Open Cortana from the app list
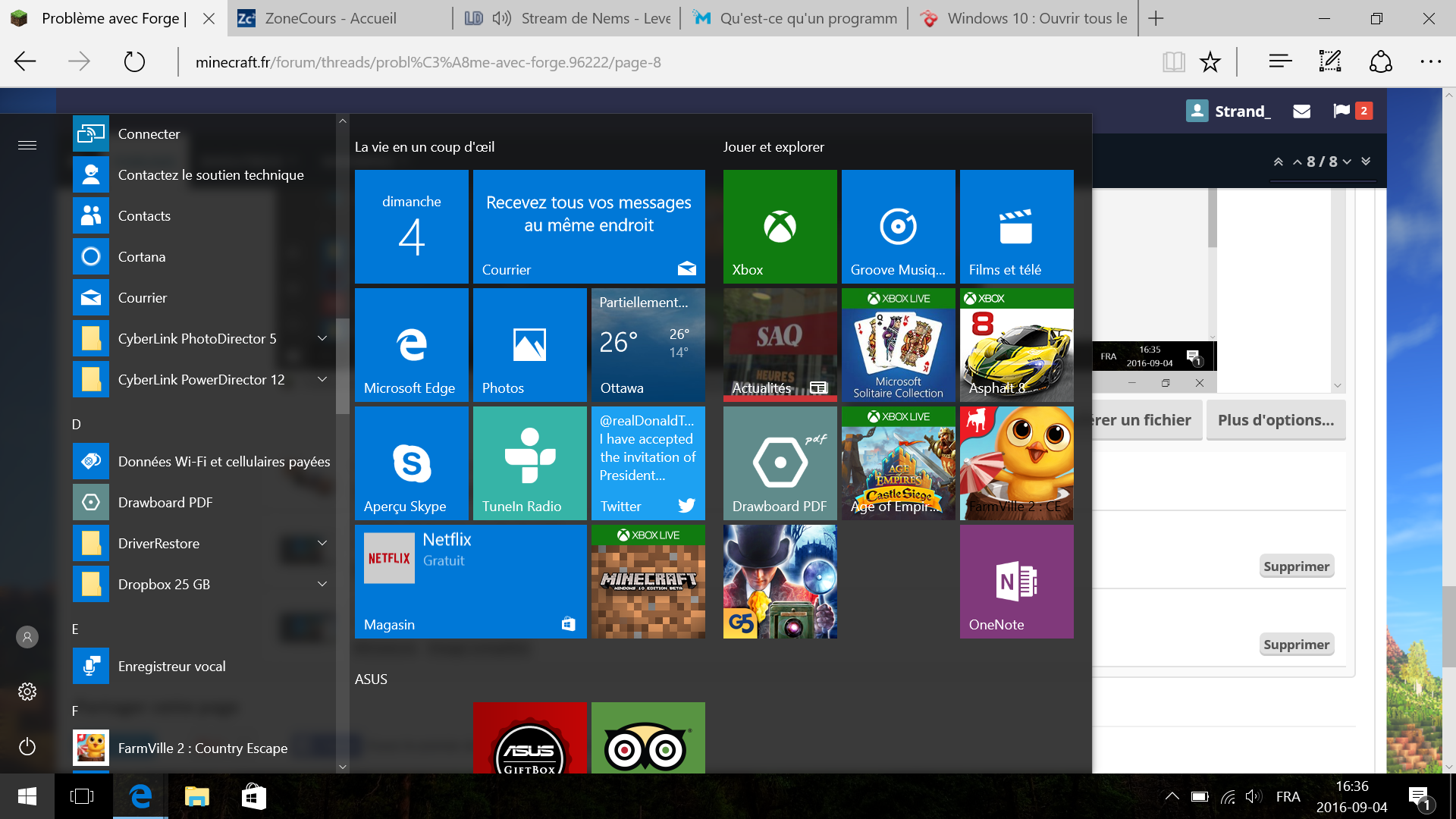The width and height of the screenshot is (1456, 819). tap(202, 256)
